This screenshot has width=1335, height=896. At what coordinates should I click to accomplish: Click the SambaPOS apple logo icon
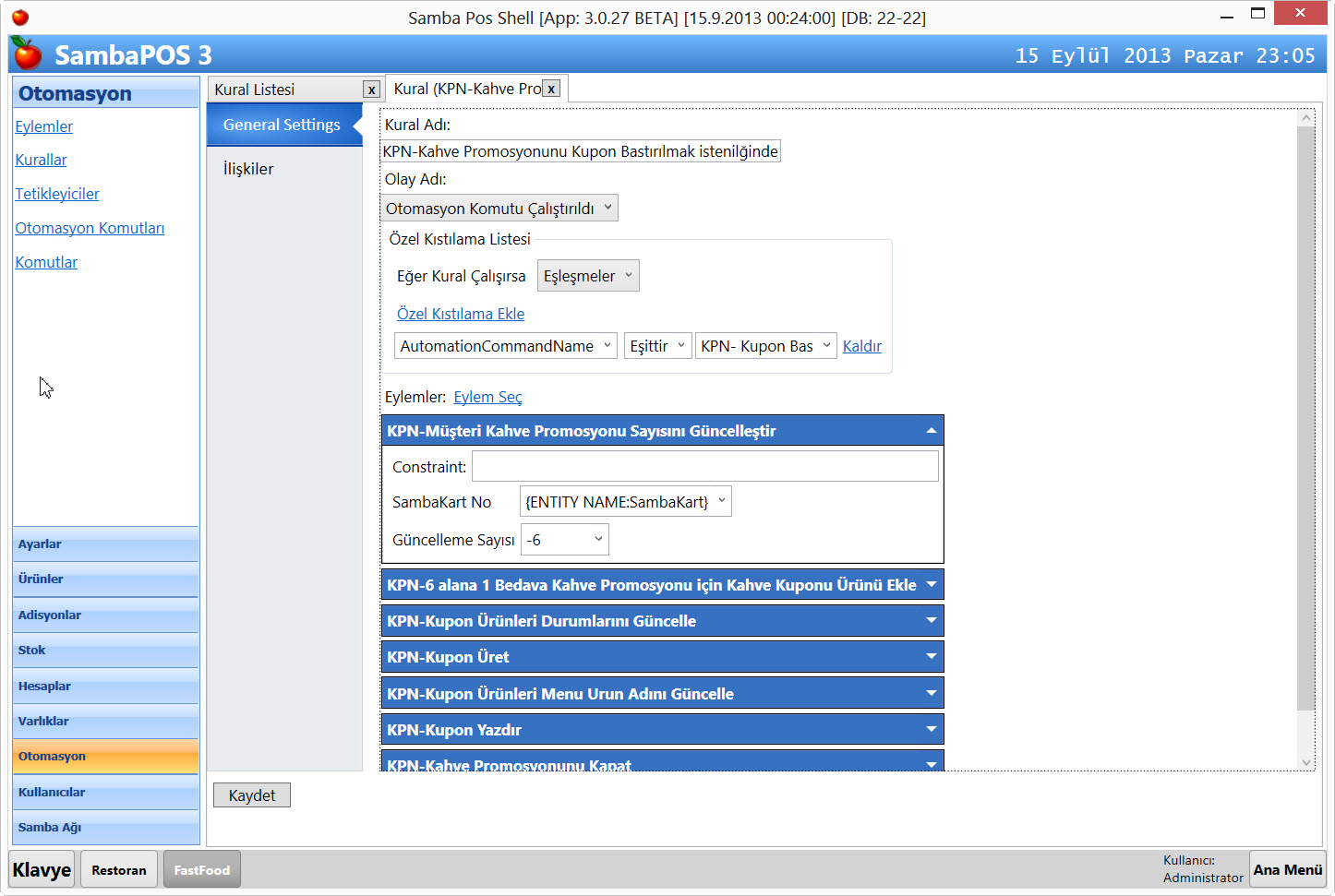(27, 54)
